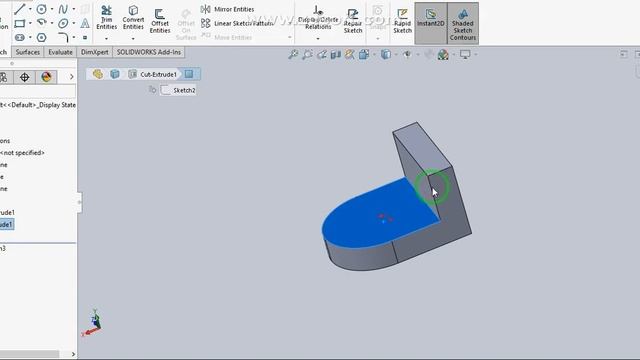Select the Circle sketch tool
The width and height of the screenshot is (640, 360).
(41, 9)
